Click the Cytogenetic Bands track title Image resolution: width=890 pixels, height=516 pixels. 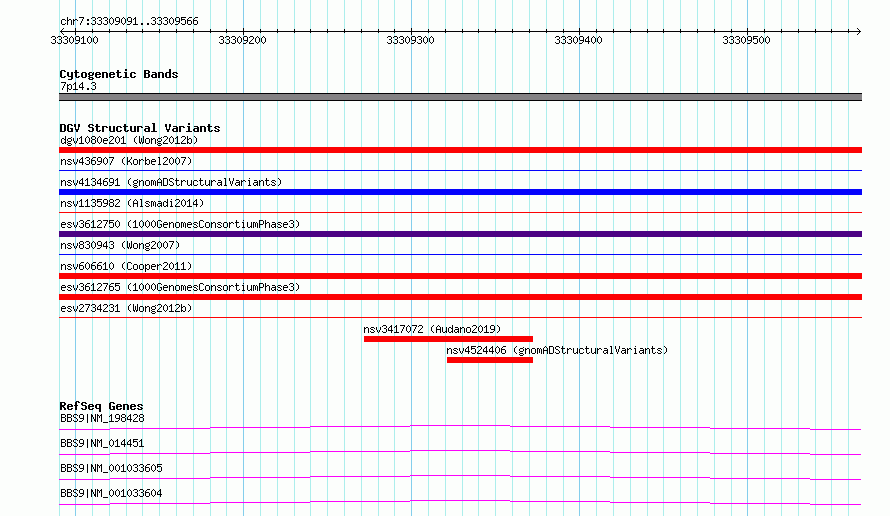click(x=119, y=74)
